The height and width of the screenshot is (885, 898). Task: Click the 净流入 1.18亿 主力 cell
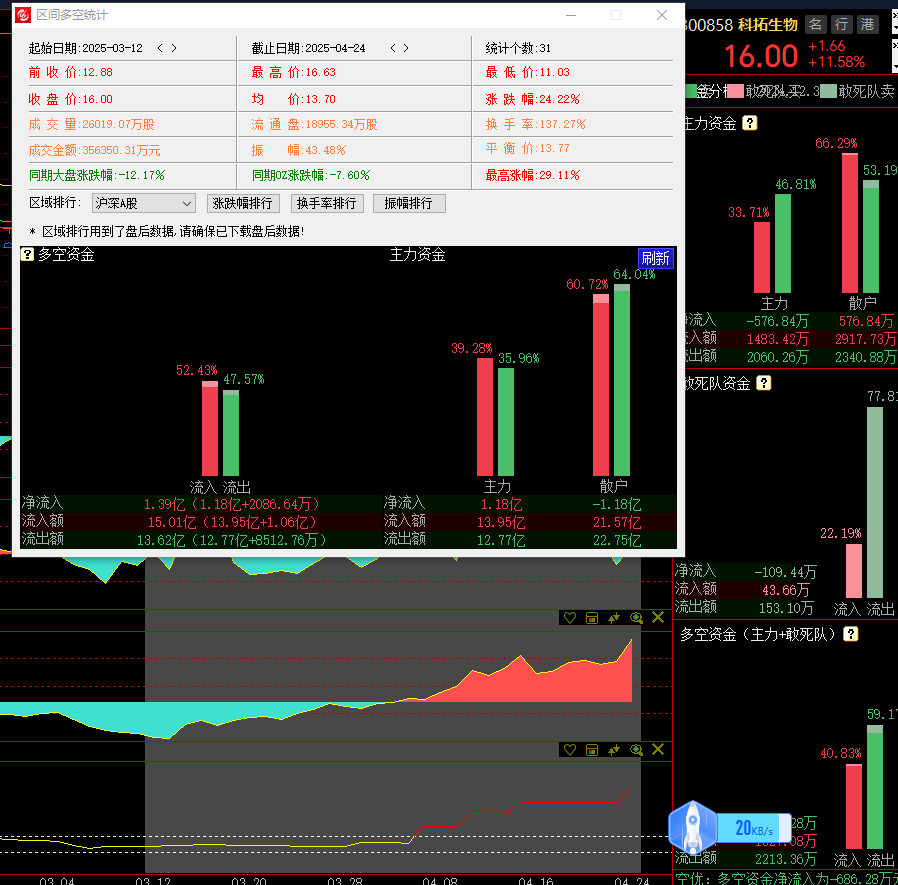[501, 504]
